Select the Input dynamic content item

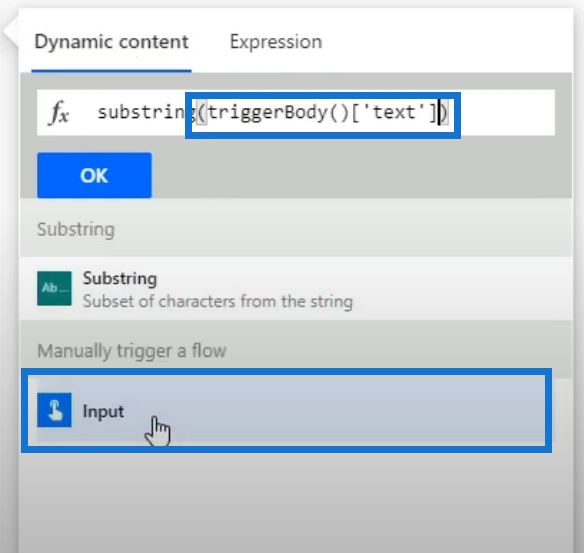tap(287, 410)
